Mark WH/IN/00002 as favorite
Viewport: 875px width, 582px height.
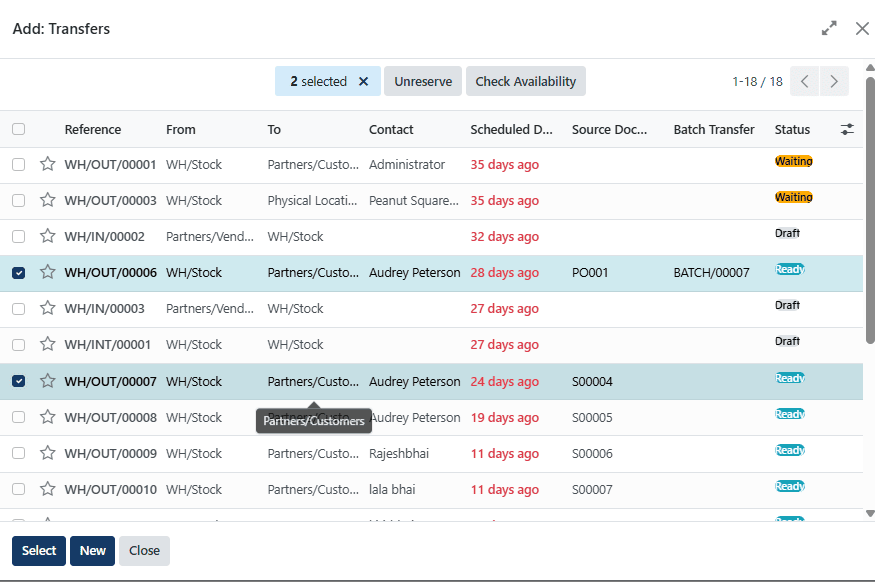47,236
